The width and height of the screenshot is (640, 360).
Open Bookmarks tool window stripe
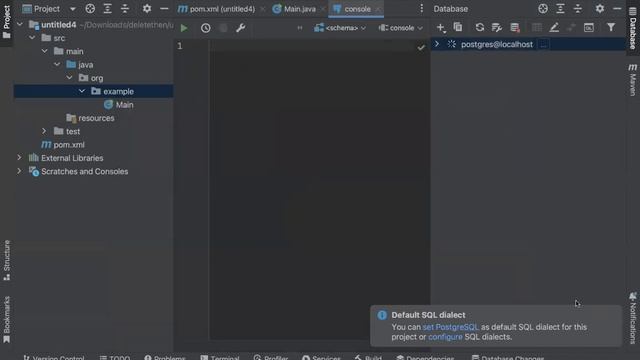[7, 320]
